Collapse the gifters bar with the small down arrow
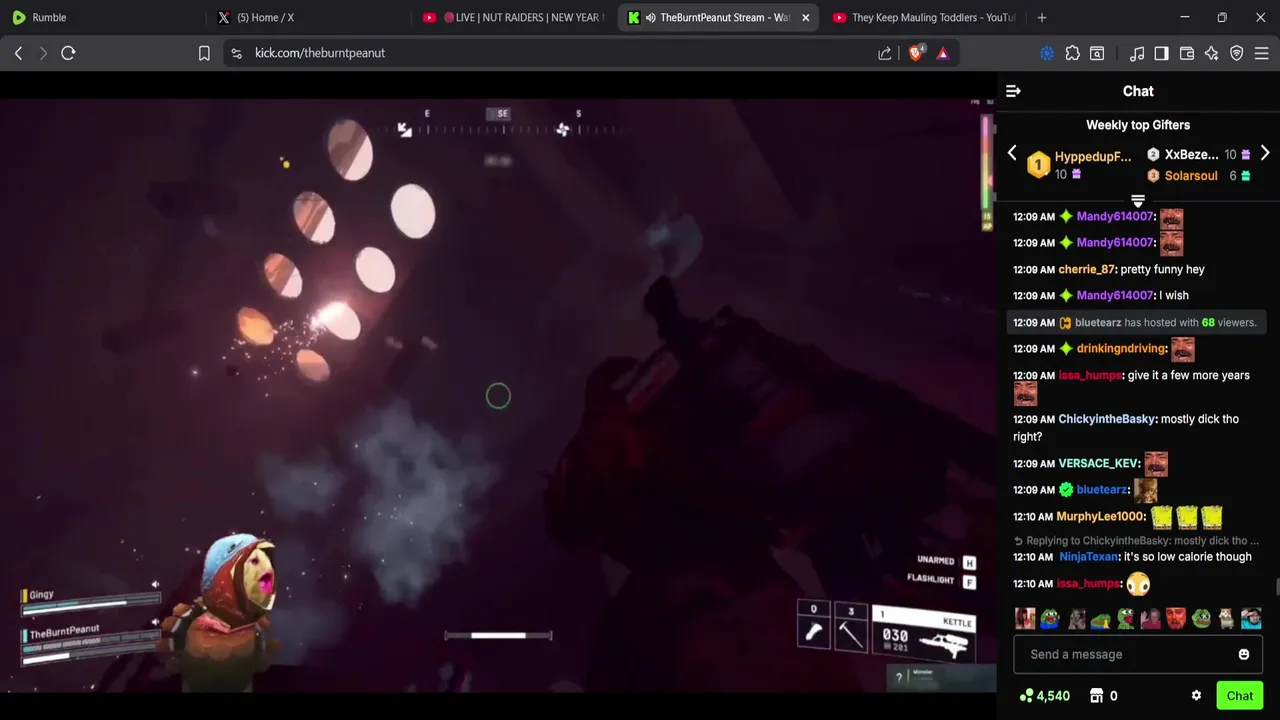The width and height of the screenshot is (1280, 720). click(x=1138, y=201)
